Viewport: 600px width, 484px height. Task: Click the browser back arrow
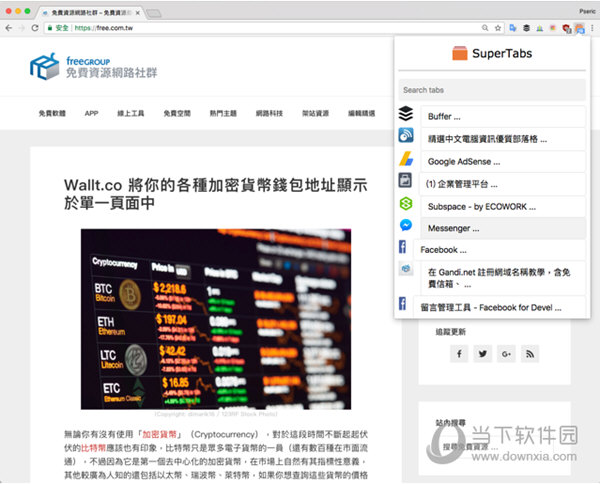click(9, 28)
